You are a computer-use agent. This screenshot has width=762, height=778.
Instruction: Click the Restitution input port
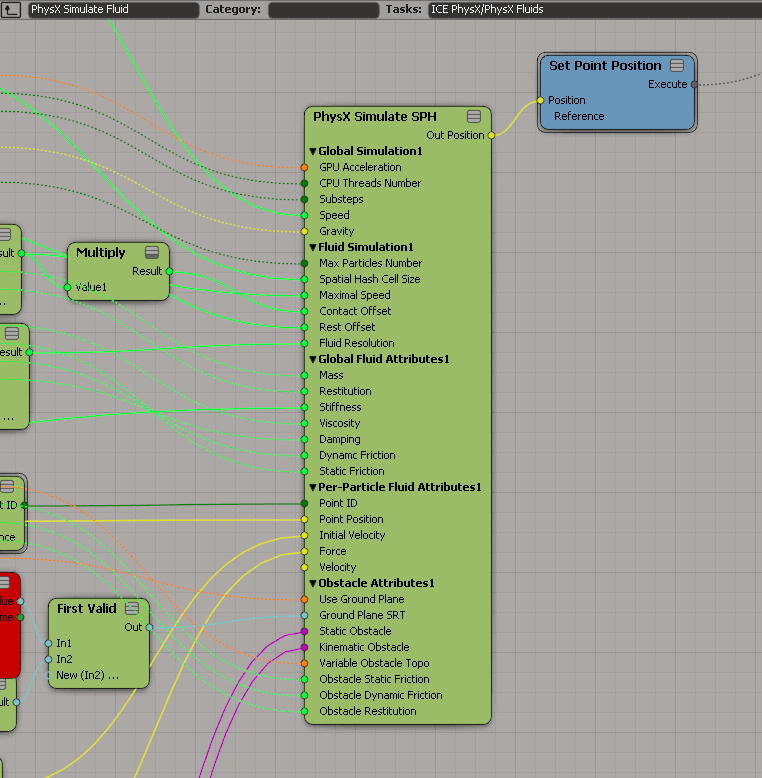(305, 391)
